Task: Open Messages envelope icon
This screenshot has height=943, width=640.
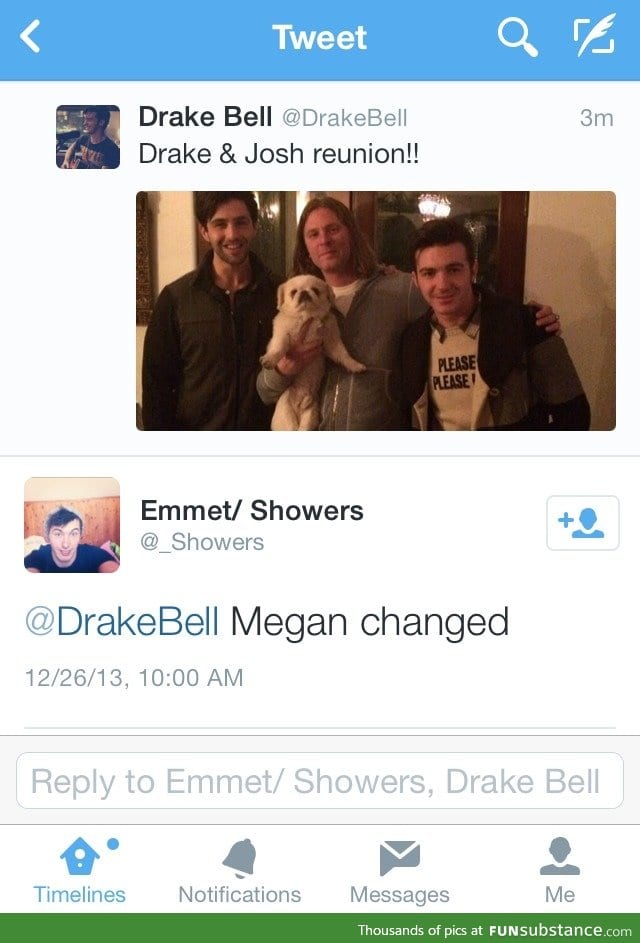Action: (x=399, y=858)
